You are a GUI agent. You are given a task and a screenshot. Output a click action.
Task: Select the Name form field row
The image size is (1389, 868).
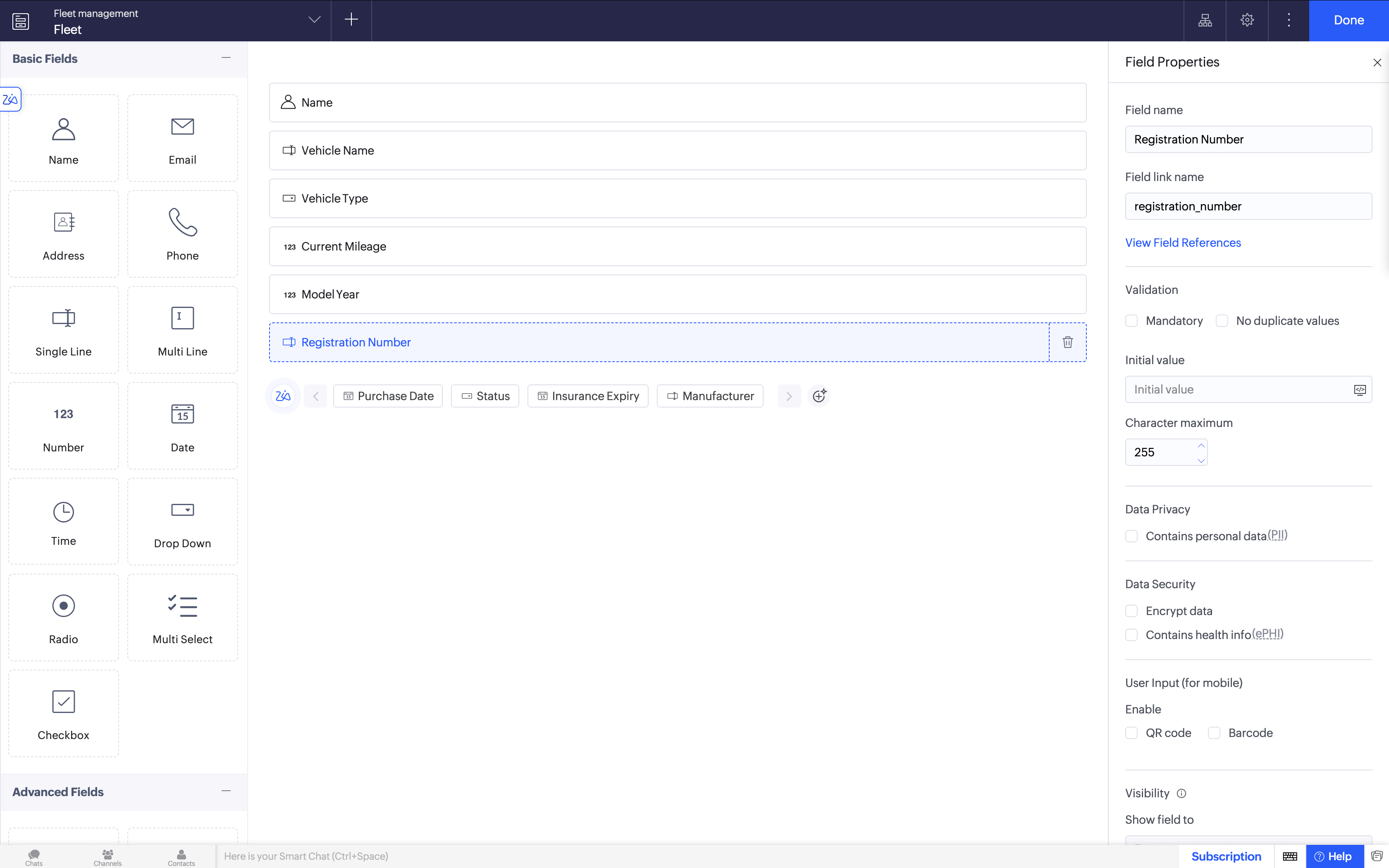coord(677,103)
